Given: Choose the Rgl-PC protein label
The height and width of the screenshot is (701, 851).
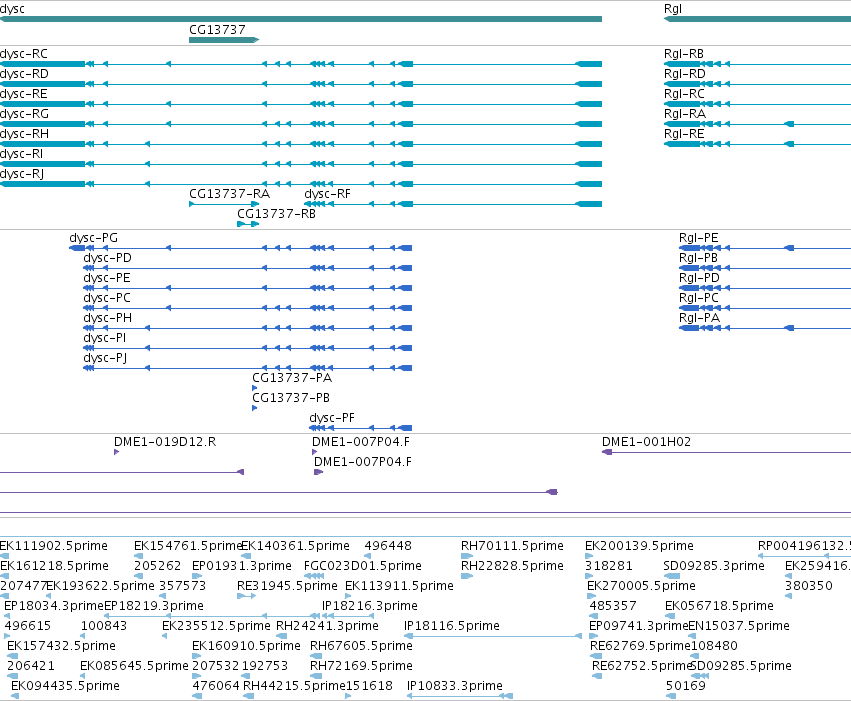Looking at the screenshot, I should click(x=698, y=298).
